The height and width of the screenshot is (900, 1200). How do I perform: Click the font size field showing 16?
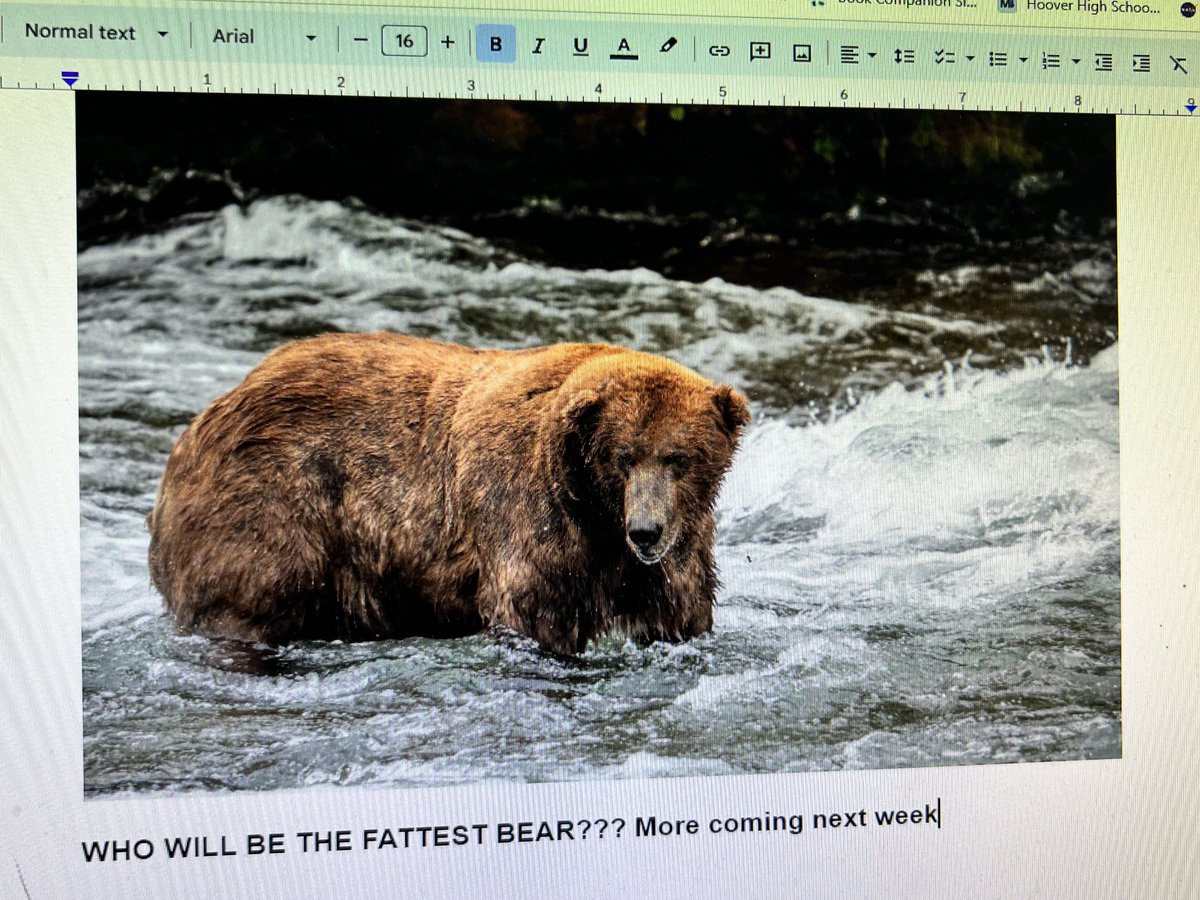pos(404,41)
